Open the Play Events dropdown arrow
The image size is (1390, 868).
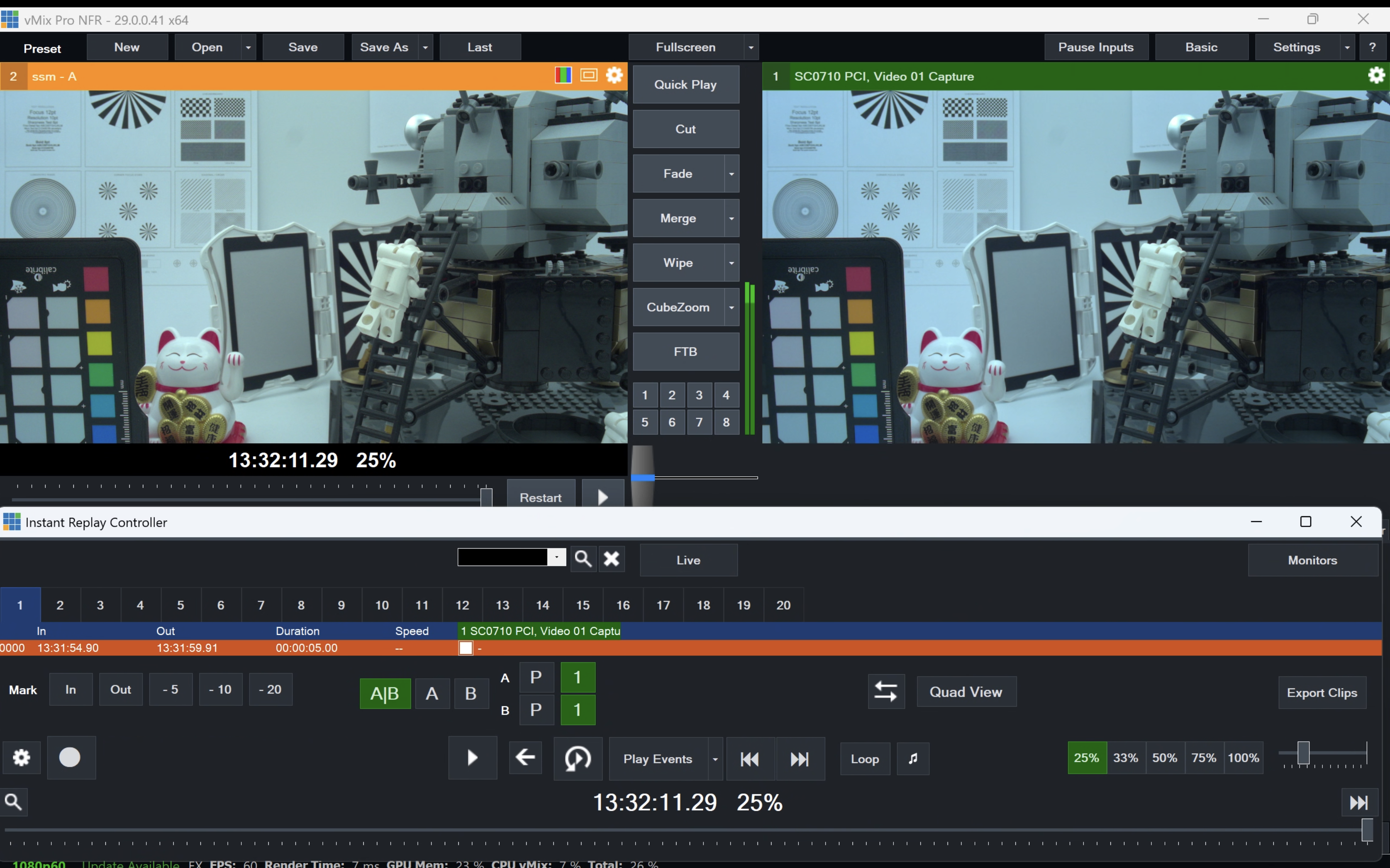715,758
